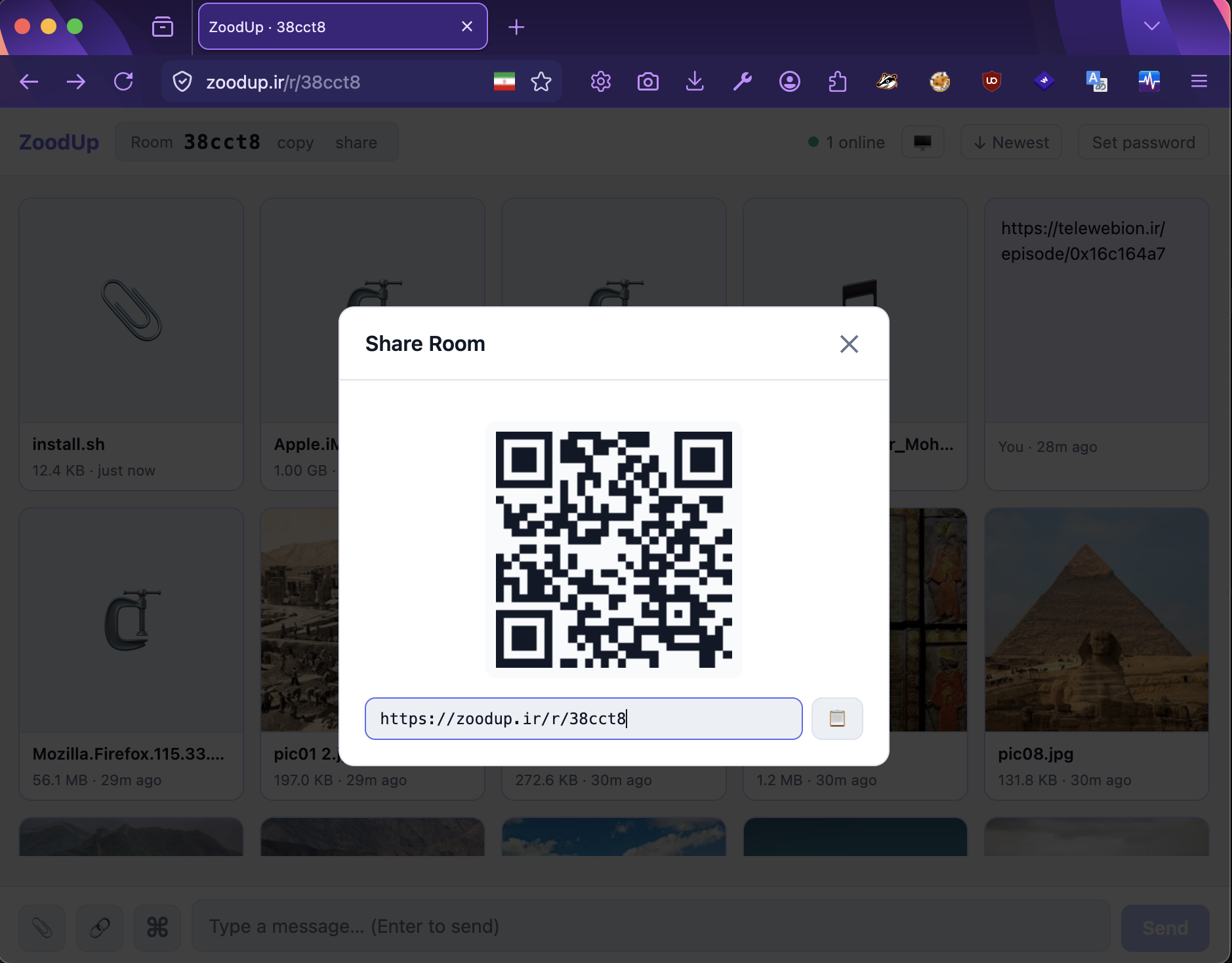
Task: Go forward in browser history
Action: 76,81
